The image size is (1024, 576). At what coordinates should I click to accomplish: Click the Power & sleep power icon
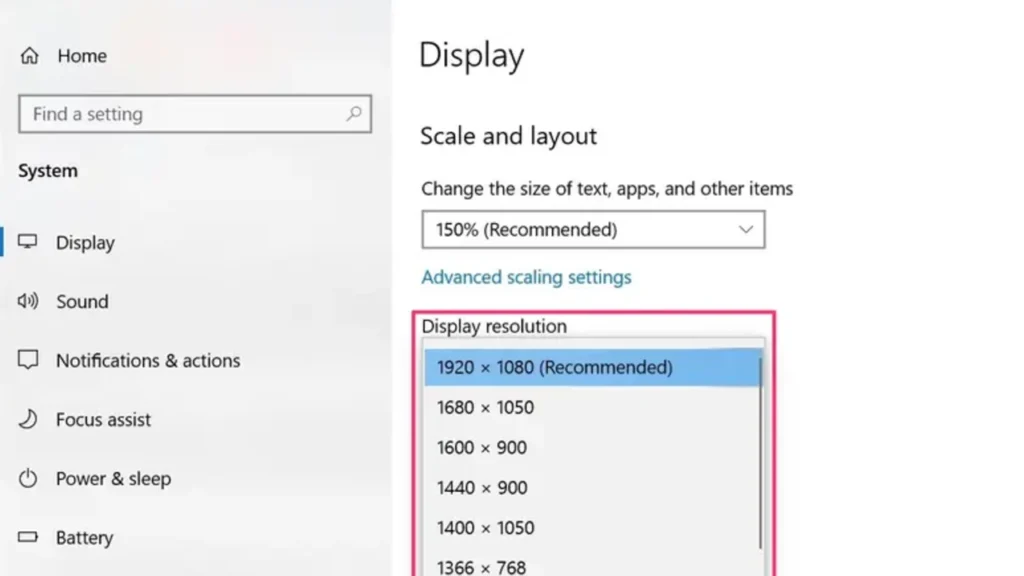[27, 478]
